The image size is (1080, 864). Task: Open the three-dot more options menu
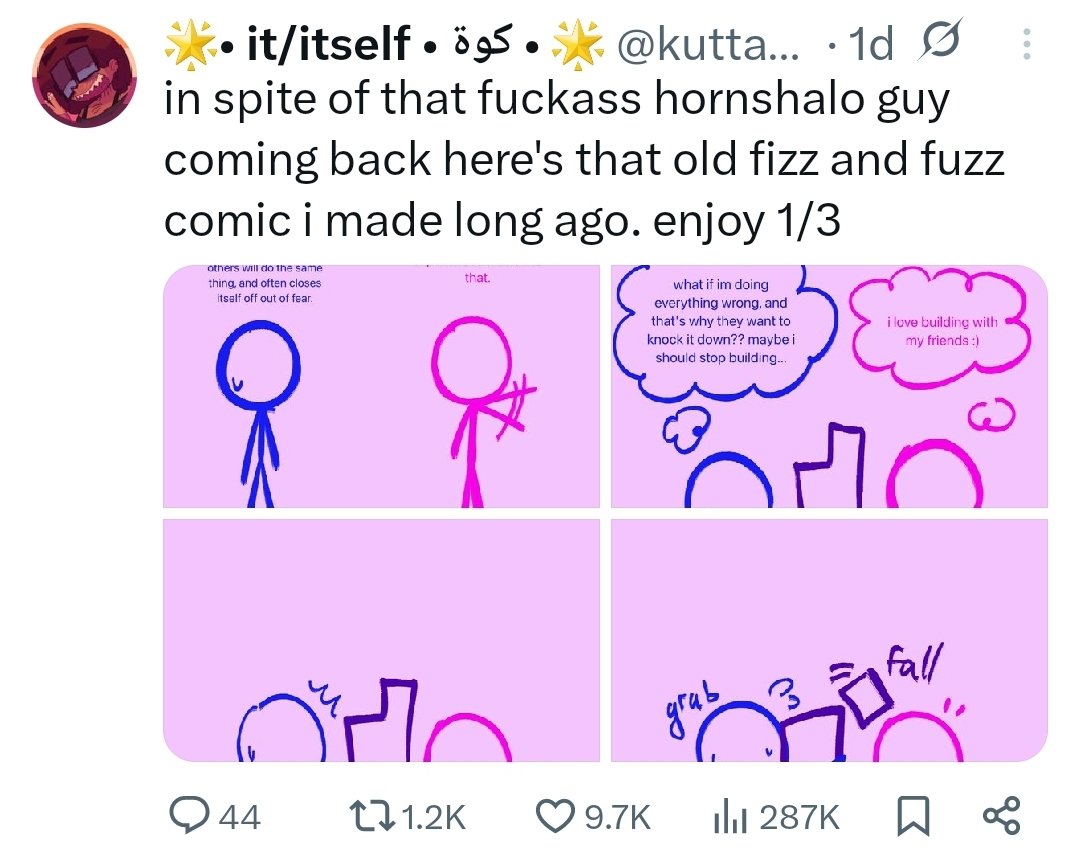tap(1026, 43)
